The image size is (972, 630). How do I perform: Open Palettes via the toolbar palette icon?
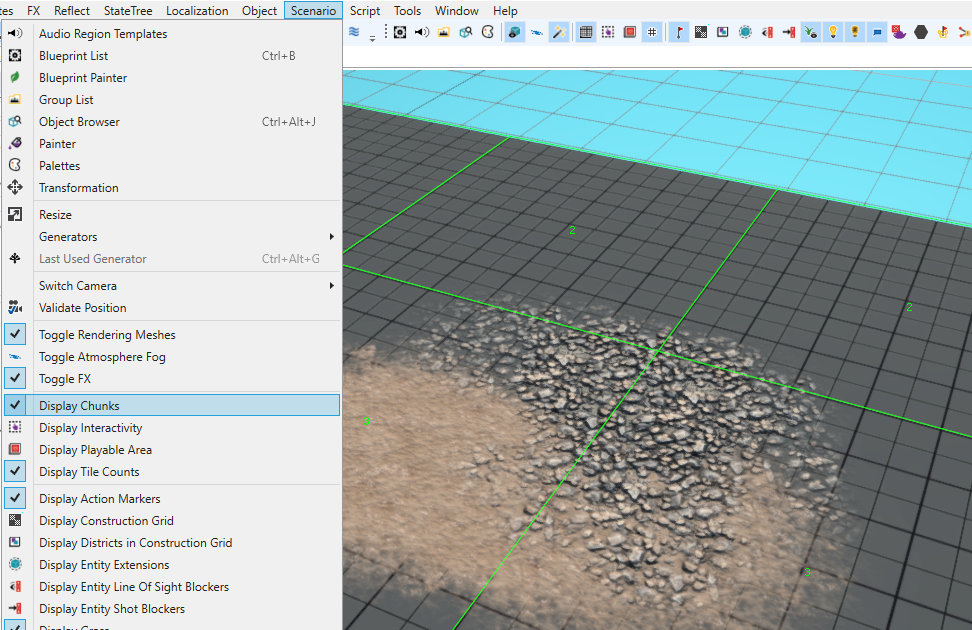coord(488,32)
